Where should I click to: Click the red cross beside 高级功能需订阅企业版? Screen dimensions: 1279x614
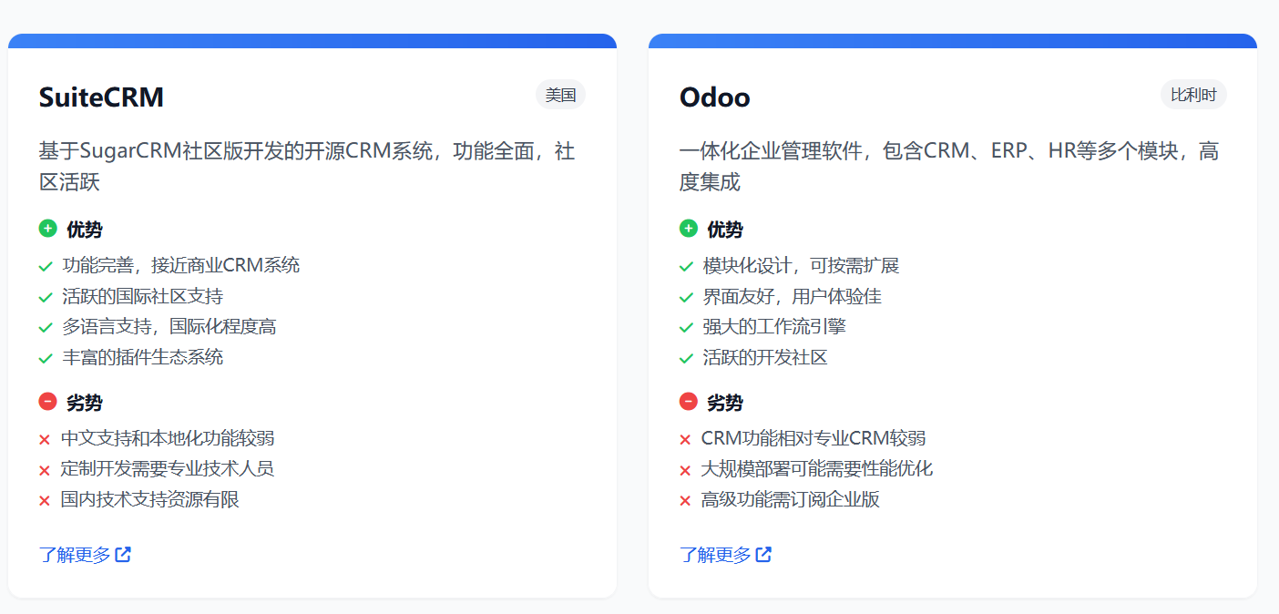(x=685, y=499)
